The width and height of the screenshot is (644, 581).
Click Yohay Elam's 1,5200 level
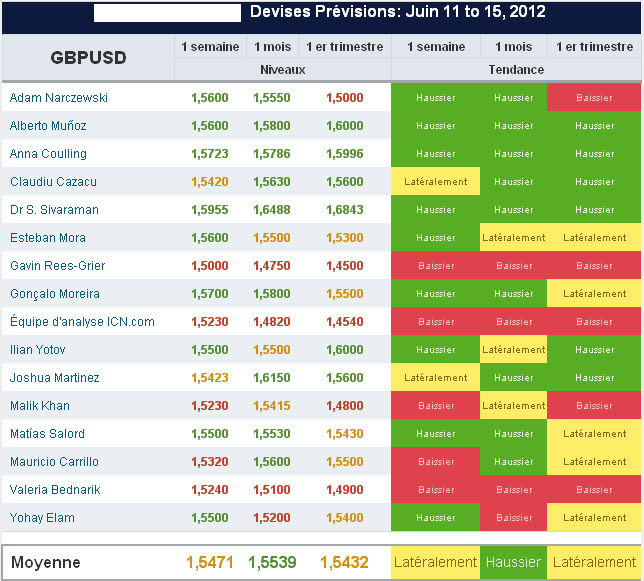point(272,518)
